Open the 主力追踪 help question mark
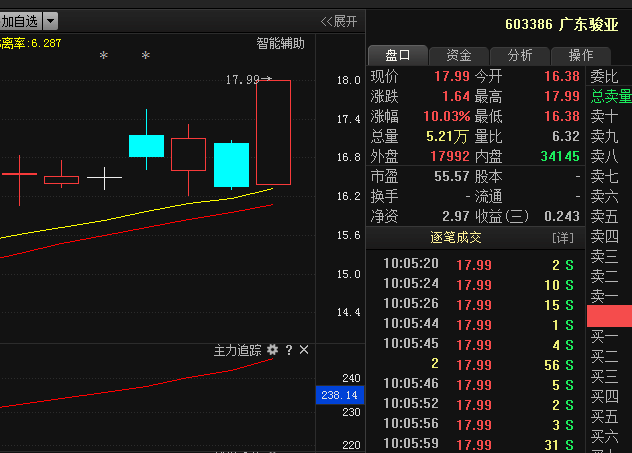 [x=289, y=350]
